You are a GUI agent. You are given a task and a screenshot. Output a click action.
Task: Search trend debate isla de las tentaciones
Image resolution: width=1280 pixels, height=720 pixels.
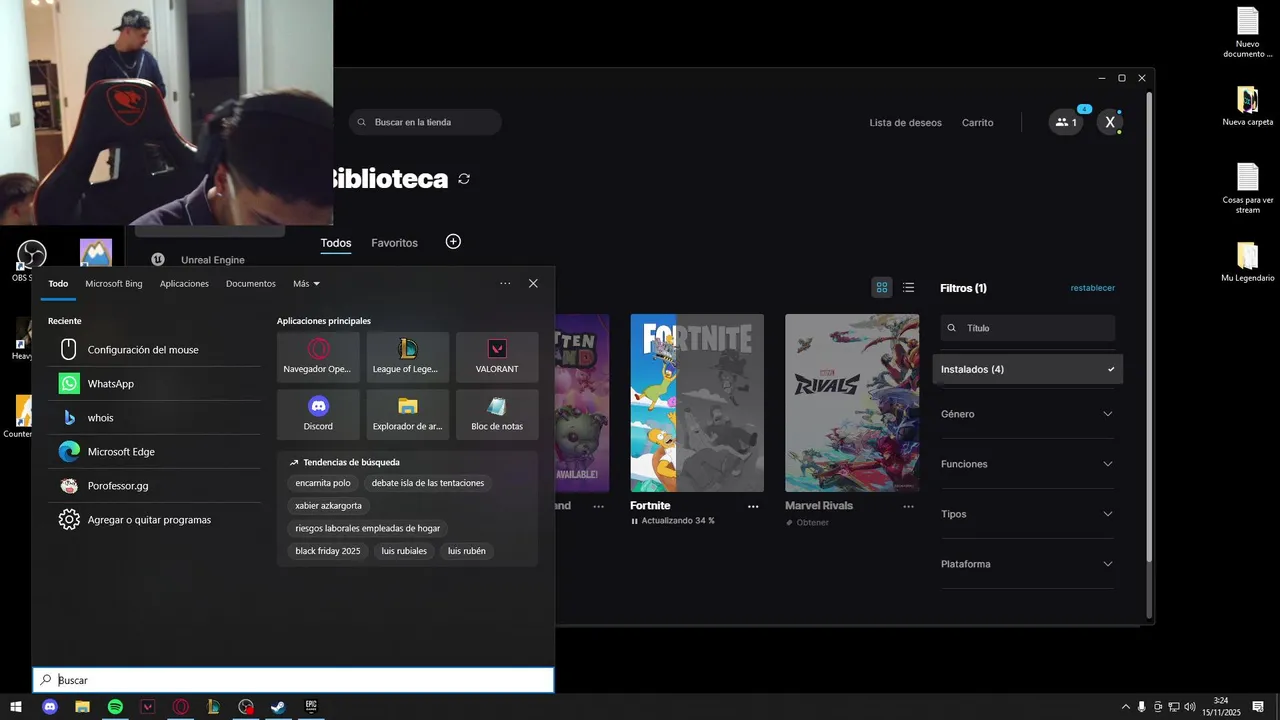point(428,483)
